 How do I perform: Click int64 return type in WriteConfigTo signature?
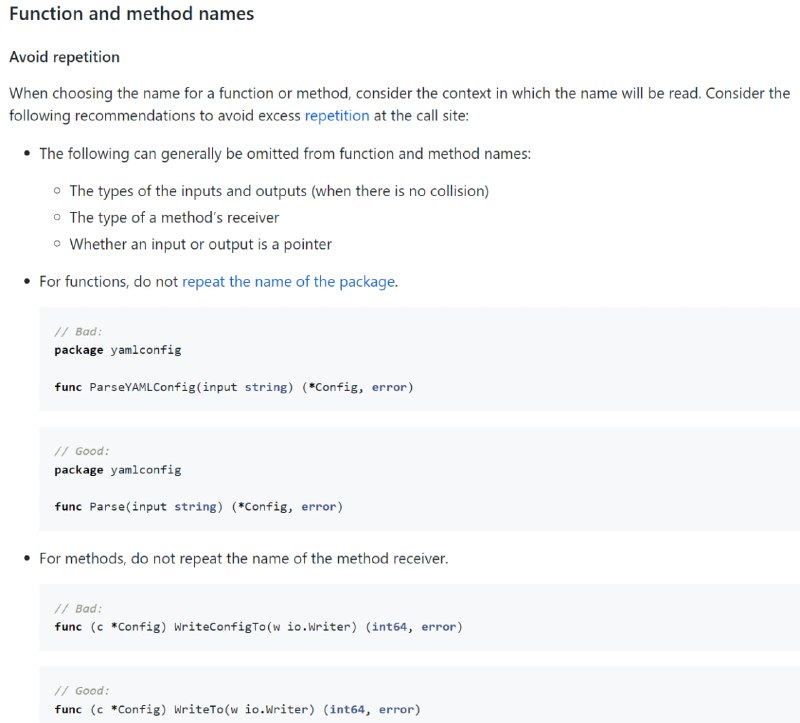coord(389,627)
